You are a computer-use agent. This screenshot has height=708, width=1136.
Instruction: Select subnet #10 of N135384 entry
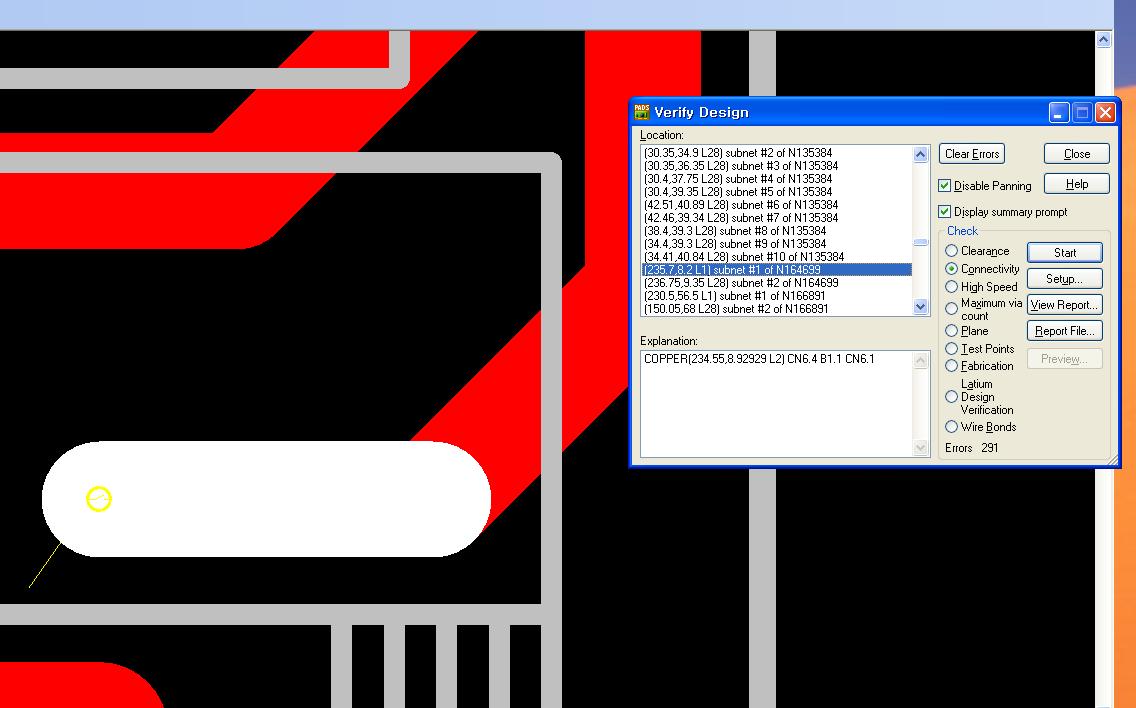[744, 257]
